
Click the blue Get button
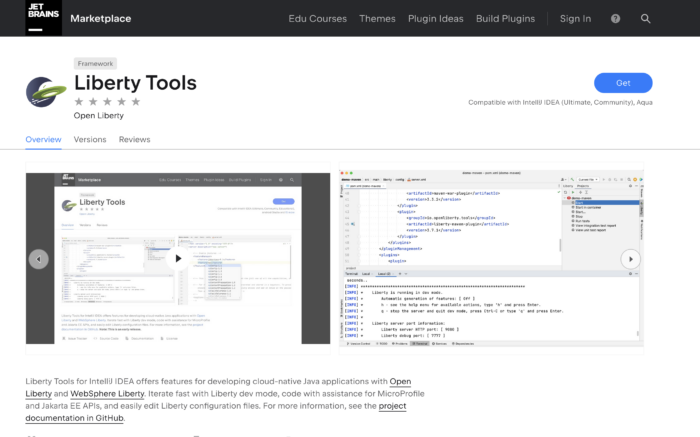pos(623,83)
